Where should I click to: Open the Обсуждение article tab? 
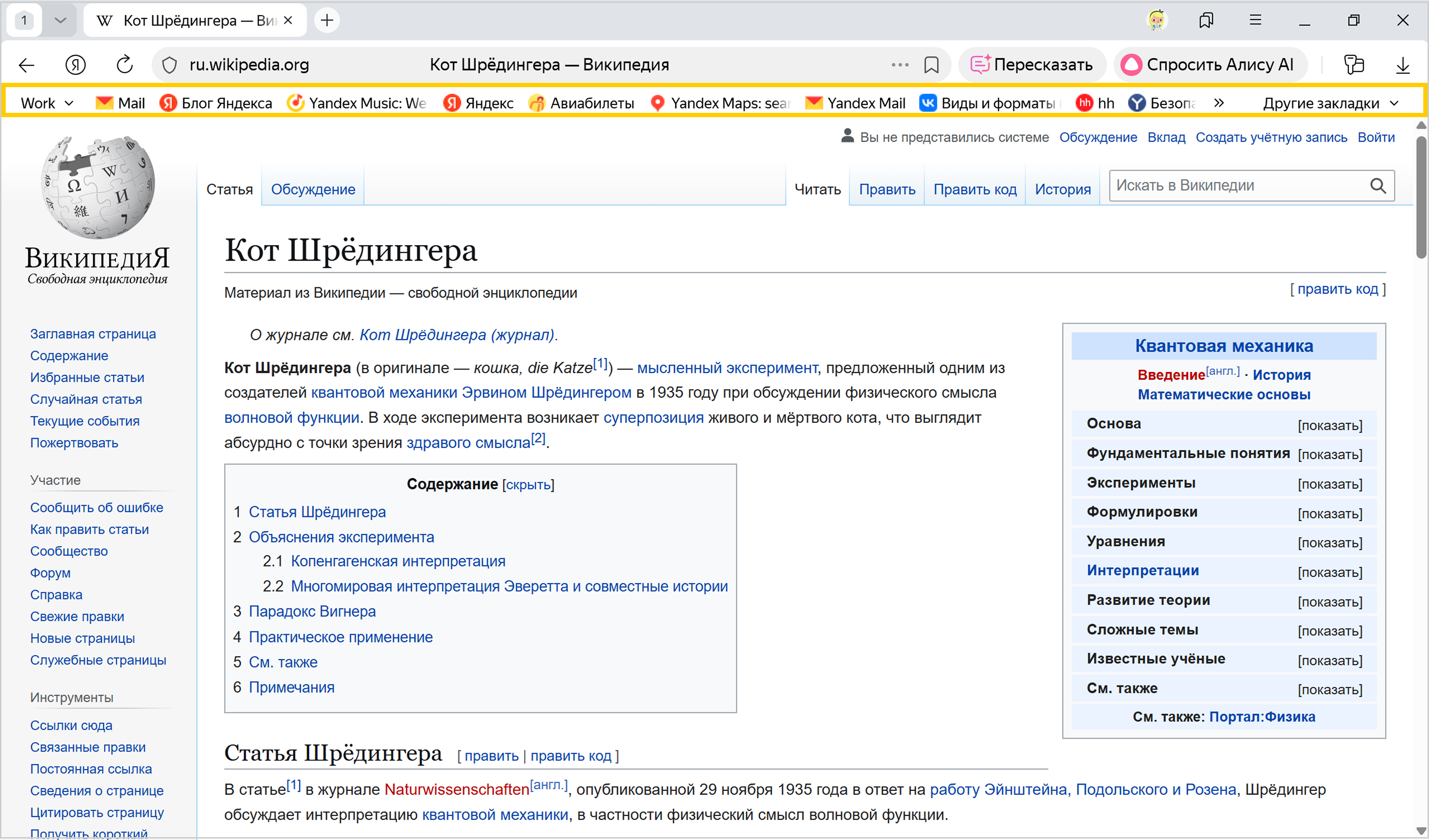click(313, 189)
